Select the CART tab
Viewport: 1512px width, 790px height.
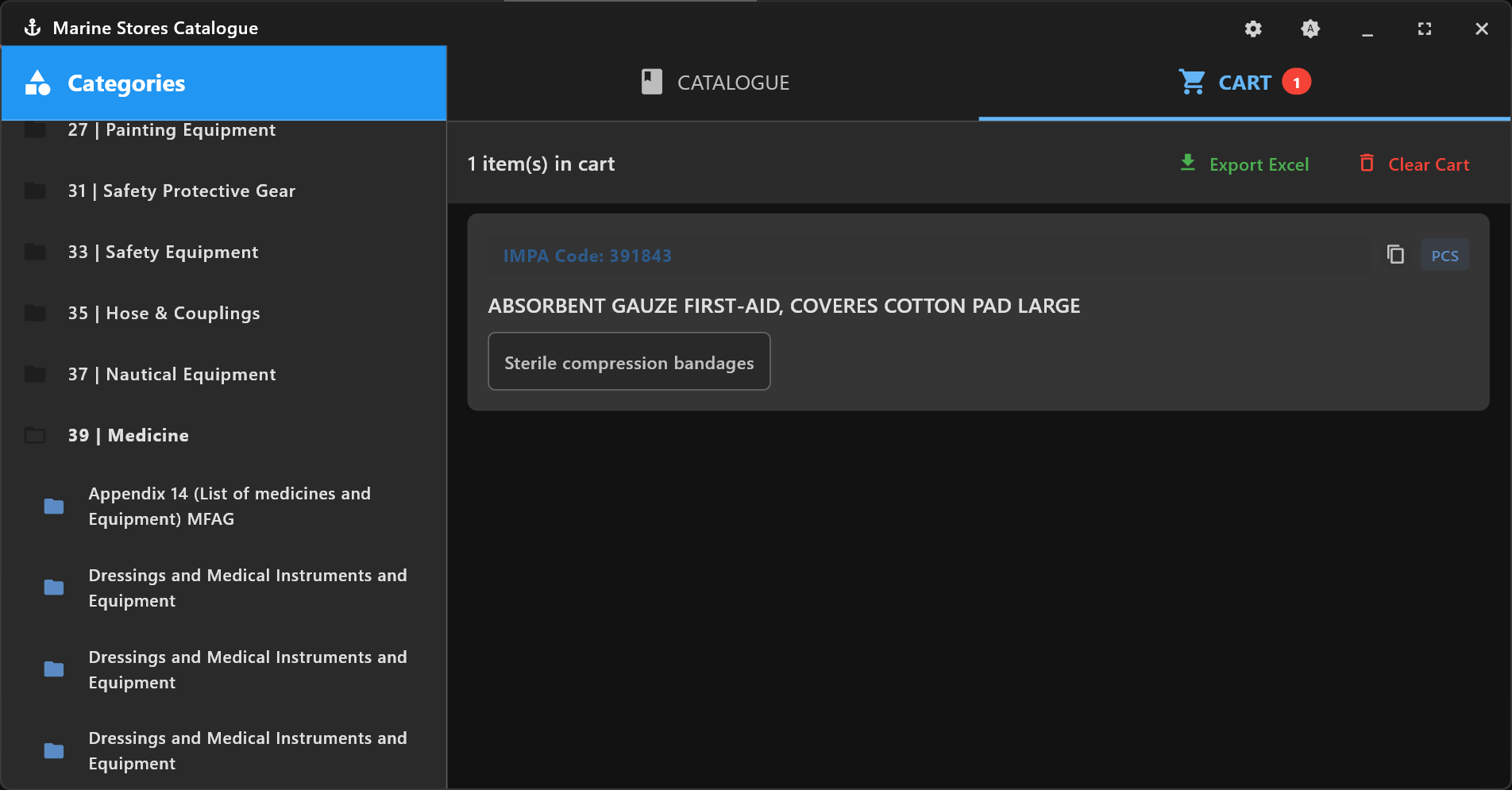(x=1244, y=83)
